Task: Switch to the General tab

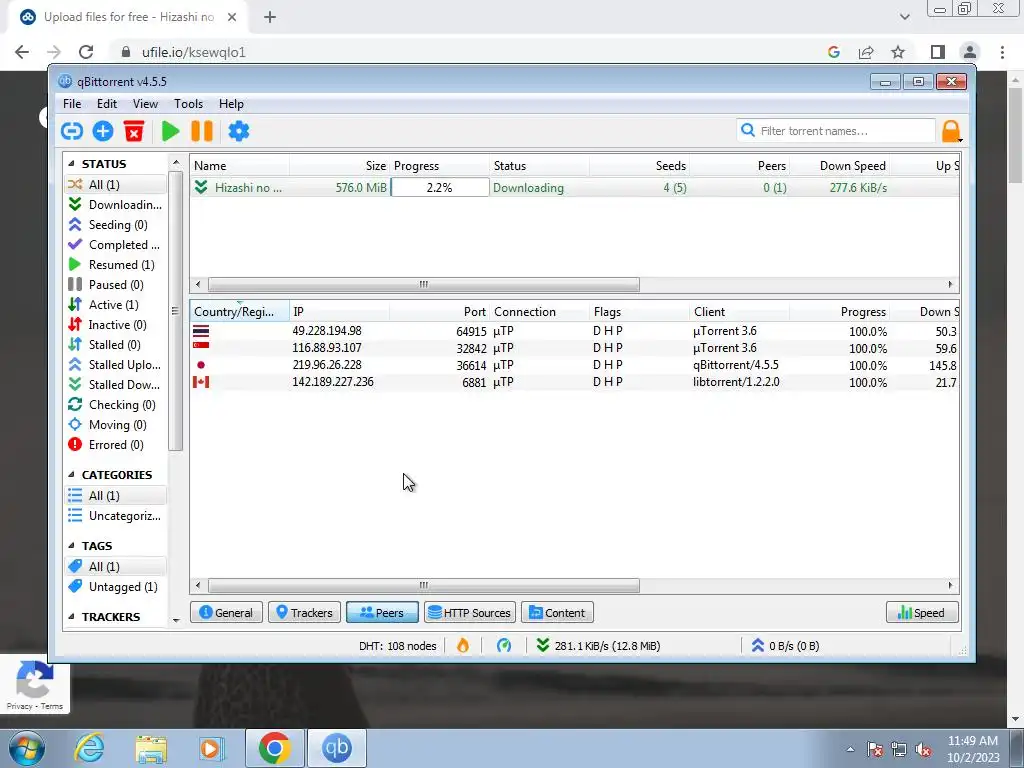Action: click(x=226, y=613)
